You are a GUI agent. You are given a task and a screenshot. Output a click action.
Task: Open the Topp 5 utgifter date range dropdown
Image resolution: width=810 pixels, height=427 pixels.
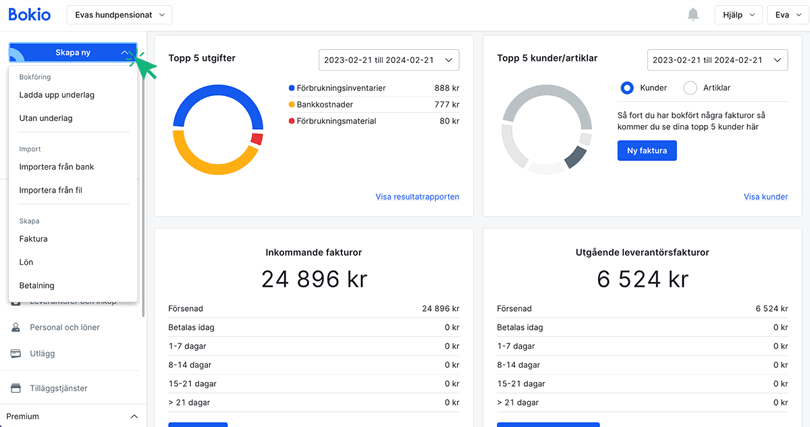point(388,61)
